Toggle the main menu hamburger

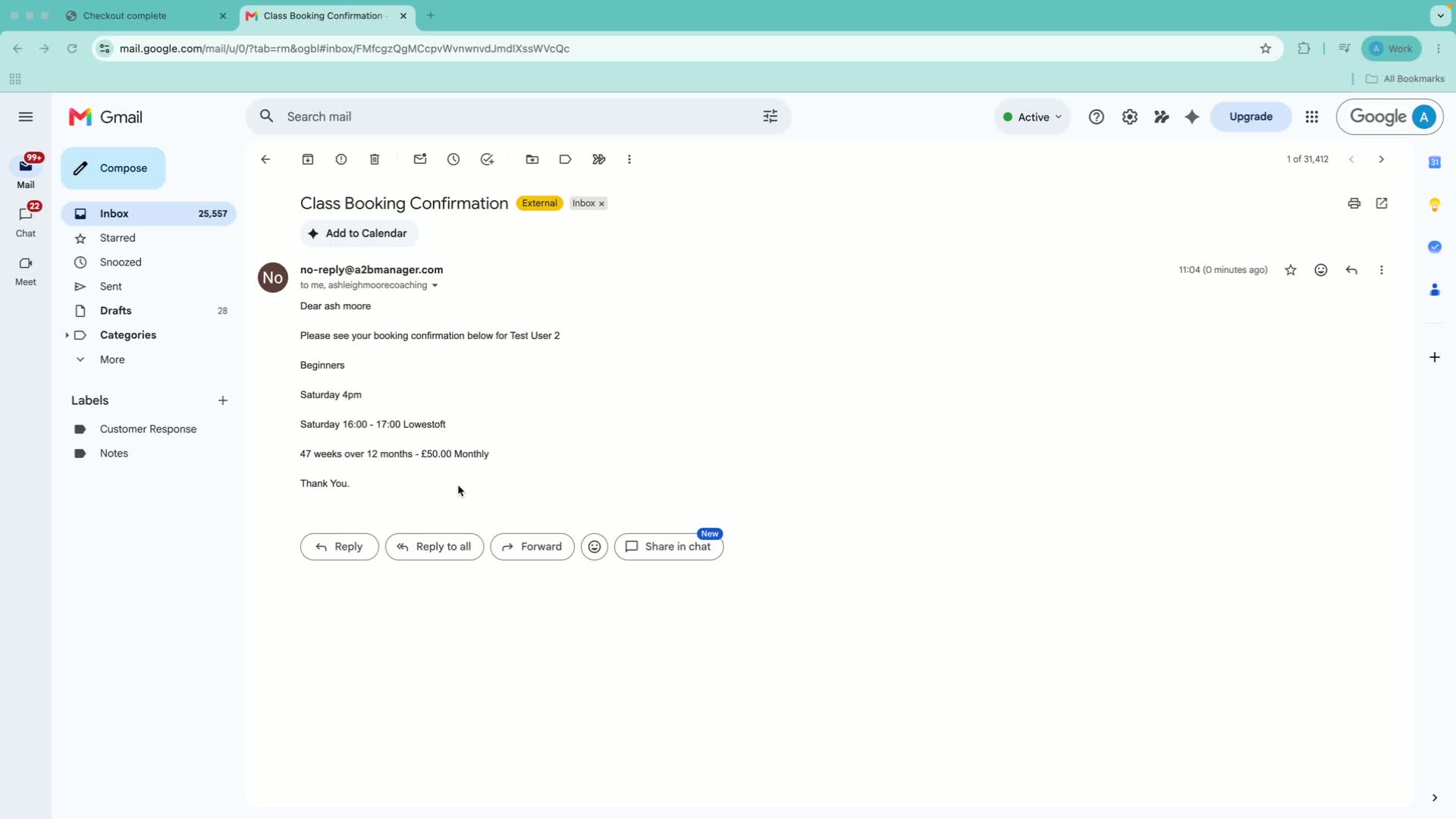26,117
